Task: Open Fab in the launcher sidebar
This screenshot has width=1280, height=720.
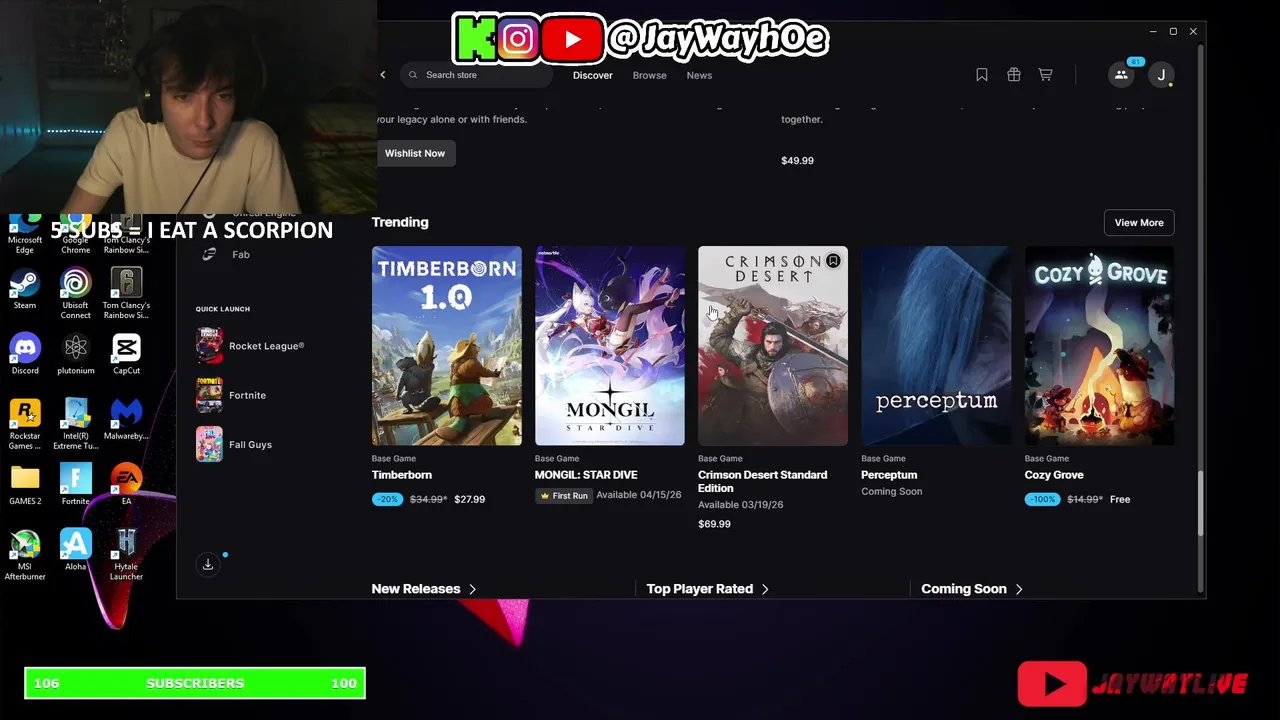Action: click(x=225, y=254)
